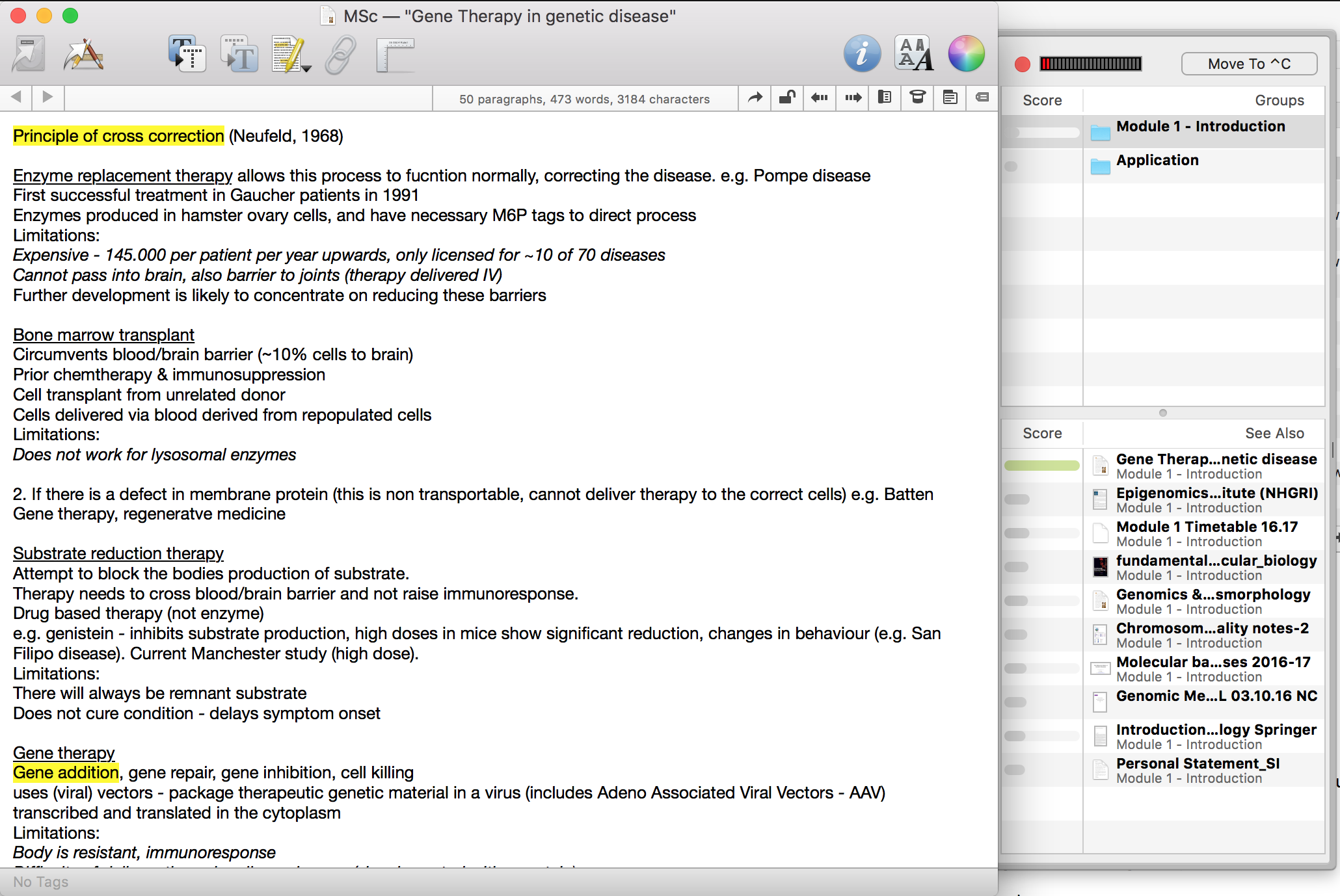
Task: Click the Application folder icon
Action: pos(1100,166)
